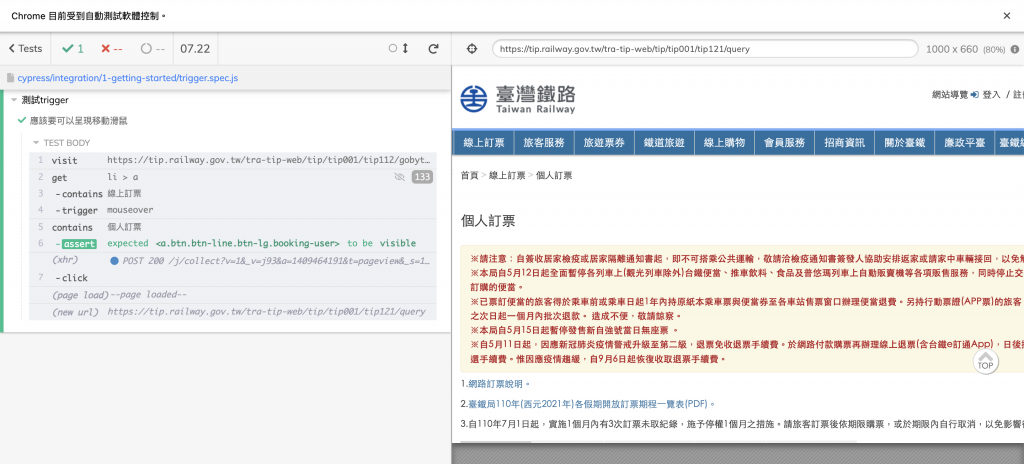
Task: Select the page loaded event row
Action: click(x=232, y=295)
